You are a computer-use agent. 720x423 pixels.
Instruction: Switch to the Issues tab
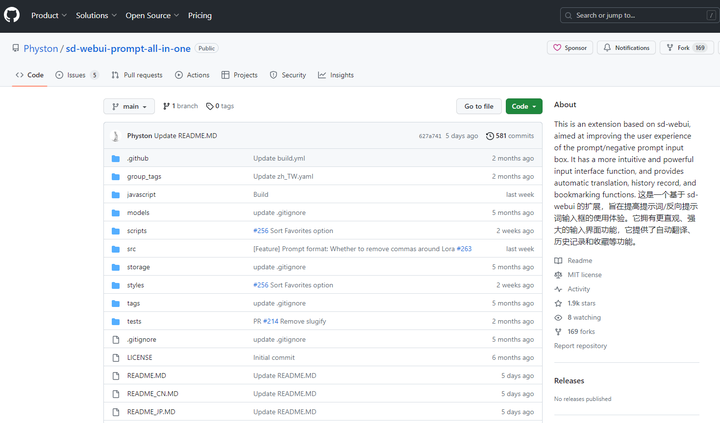pos(77,75)
